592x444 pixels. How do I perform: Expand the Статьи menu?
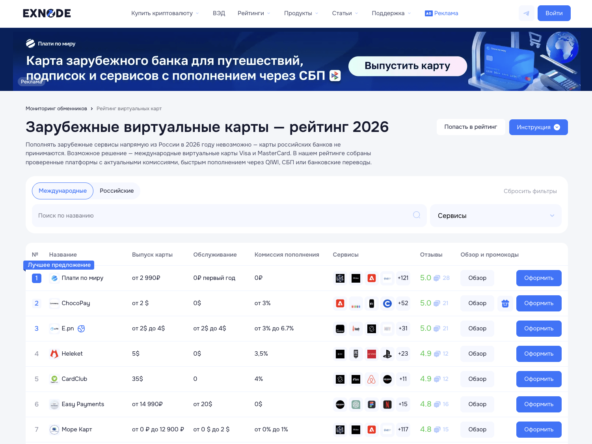point(345,13)
